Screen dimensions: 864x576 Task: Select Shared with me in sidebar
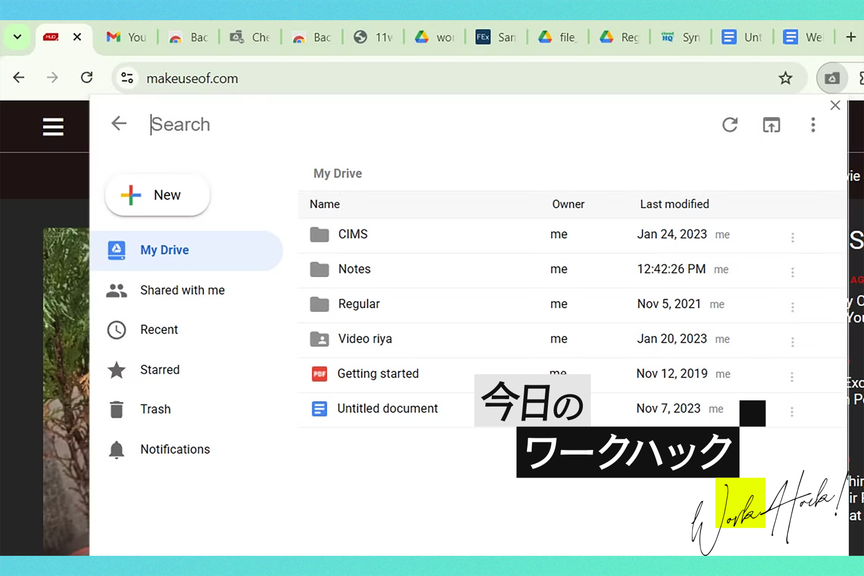pyautogui.click(x=182, y=290)
